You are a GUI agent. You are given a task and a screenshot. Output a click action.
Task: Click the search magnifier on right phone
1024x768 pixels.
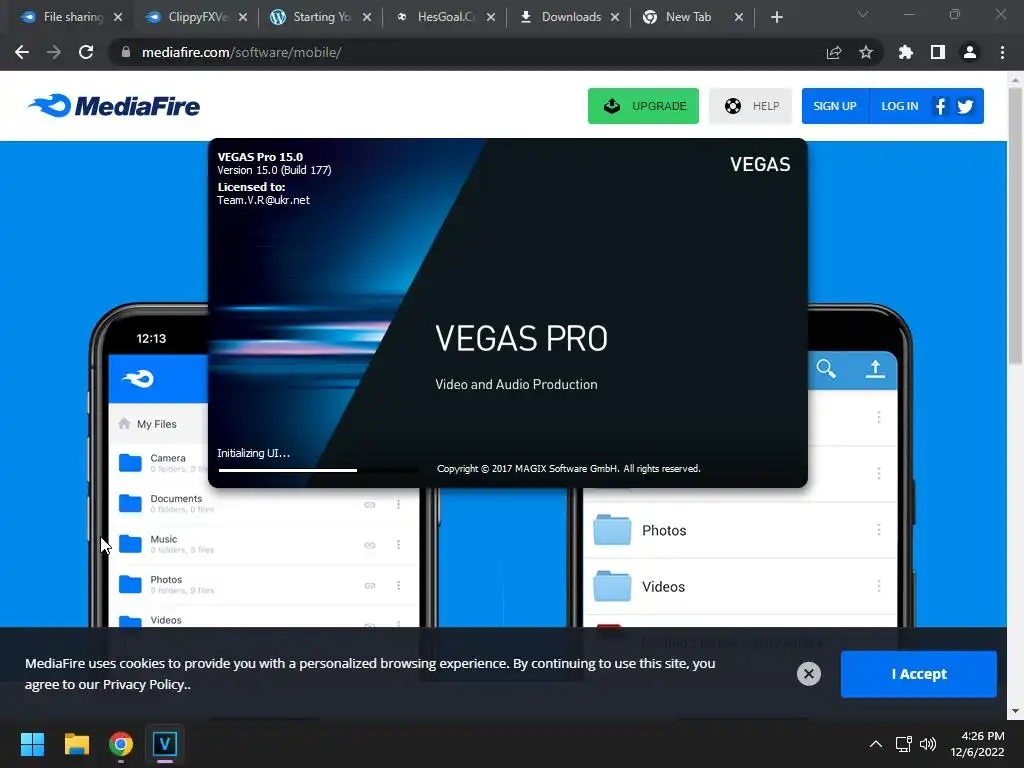coord(826,369)
